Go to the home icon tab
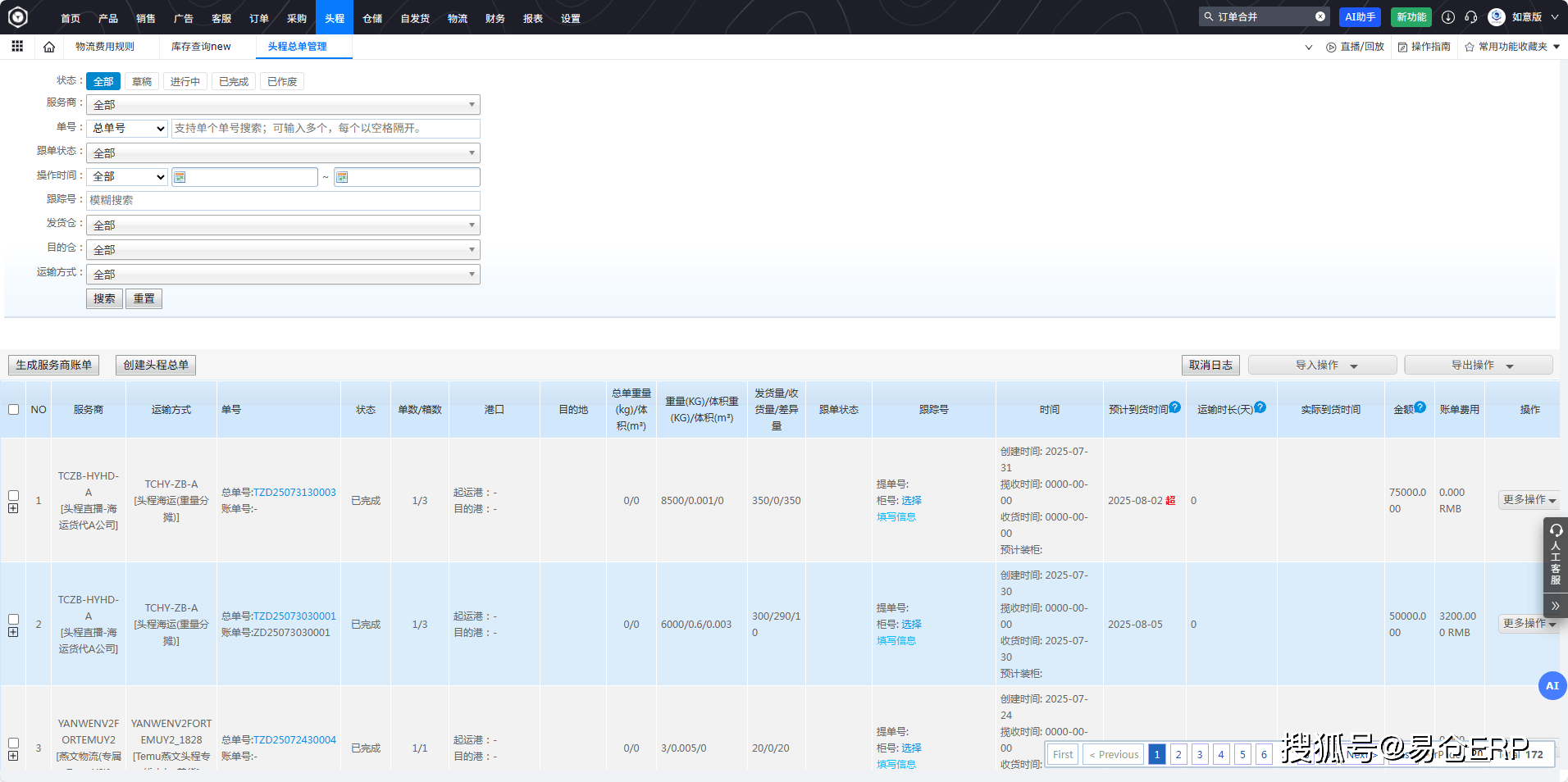The height and width of the screenshot is (782, 1568). point(49,47)
